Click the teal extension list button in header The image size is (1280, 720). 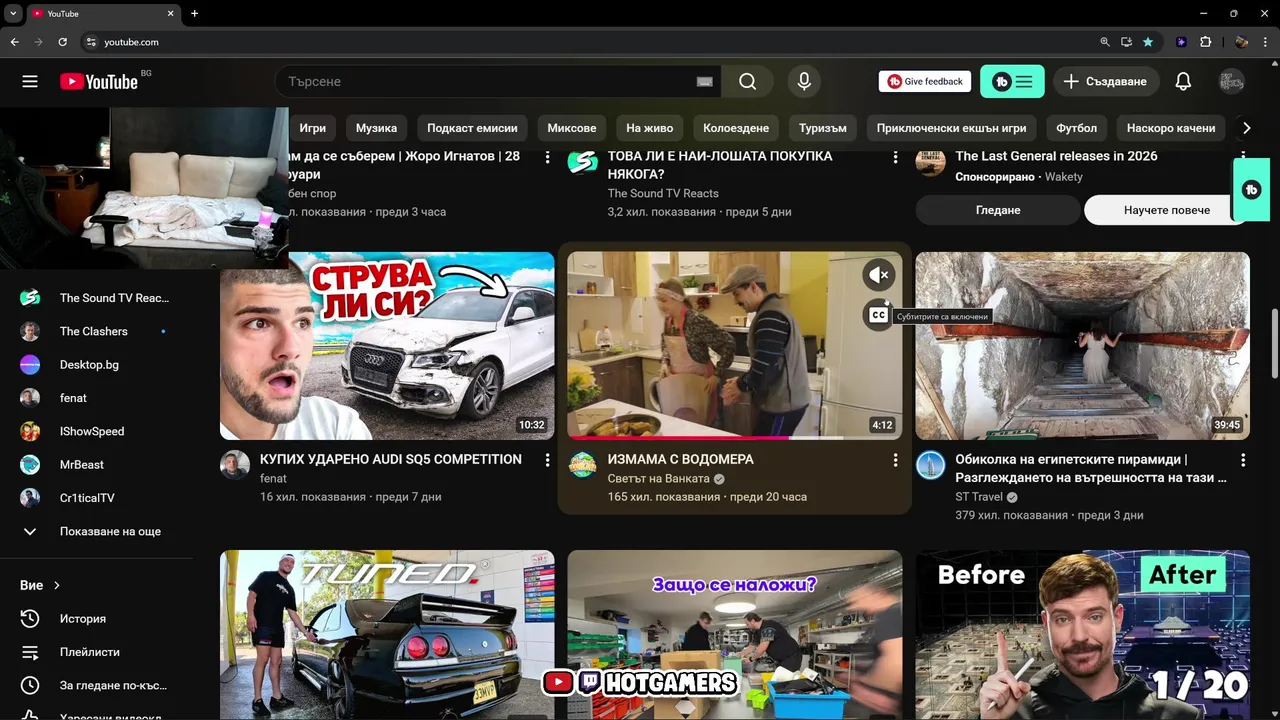1012,81
